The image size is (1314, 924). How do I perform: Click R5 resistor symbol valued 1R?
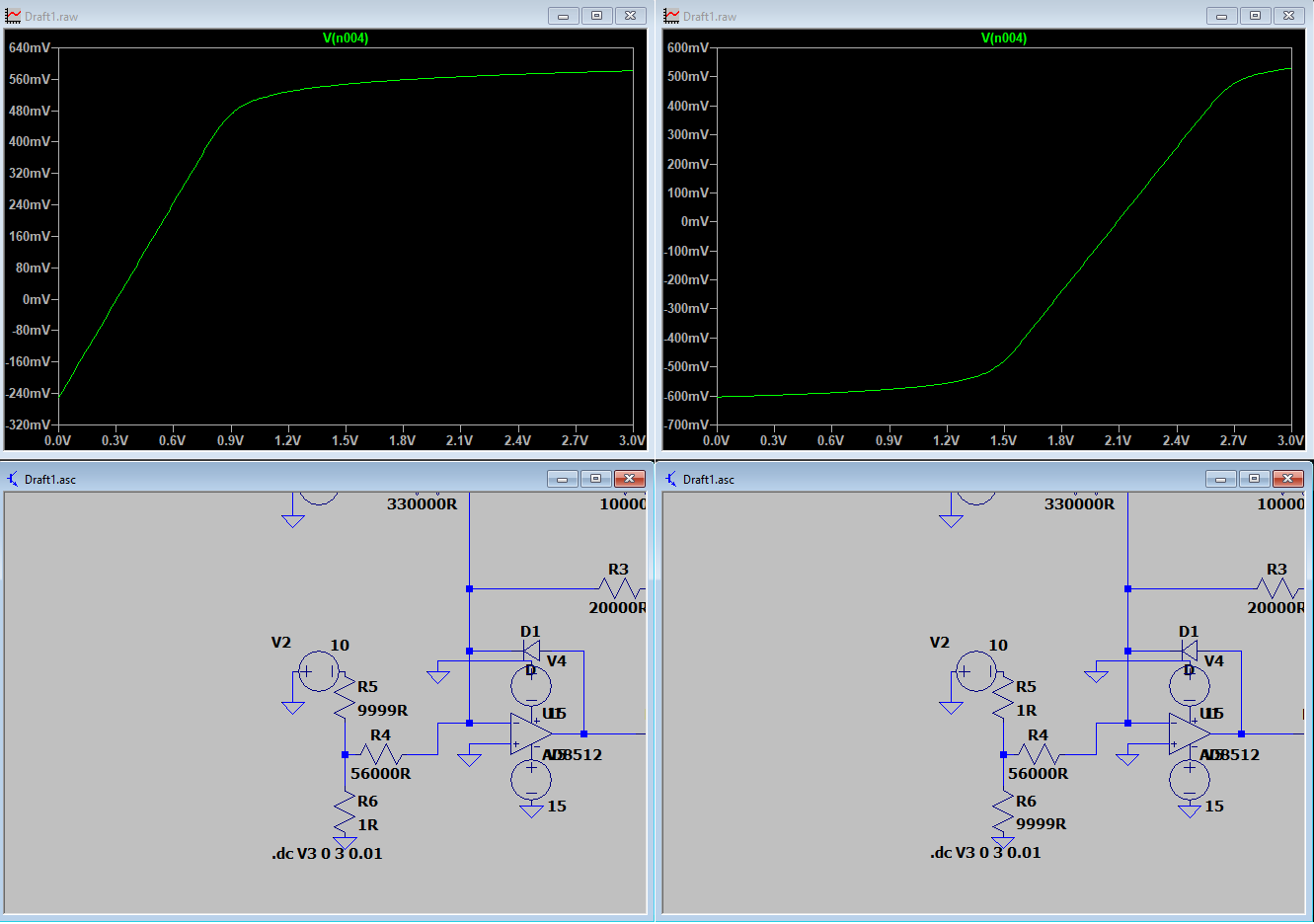[x=1003, y=699]
